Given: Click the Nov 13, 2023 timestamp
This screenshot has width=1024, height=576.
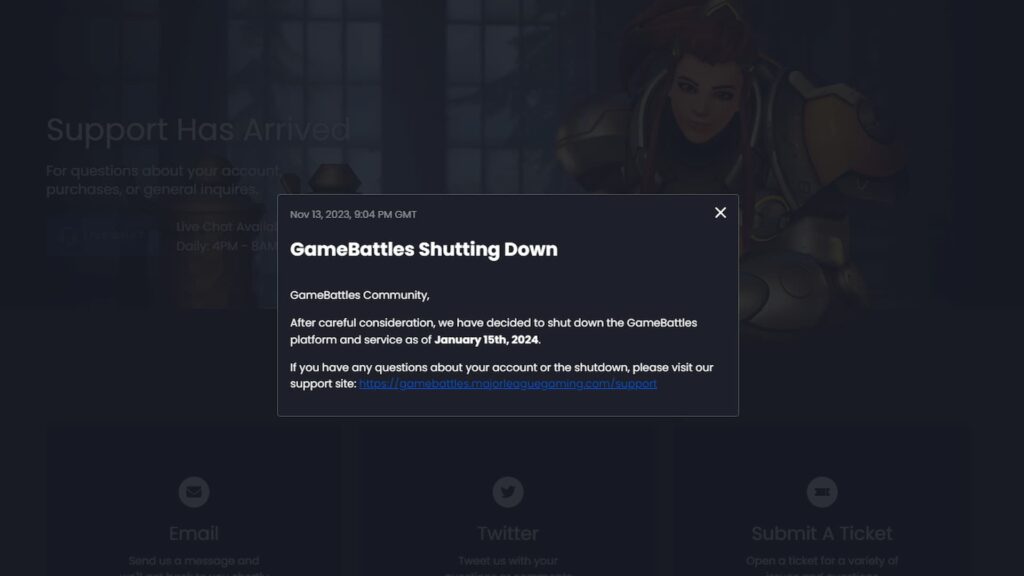Looking at the screenshot, I should coord(352,214).
